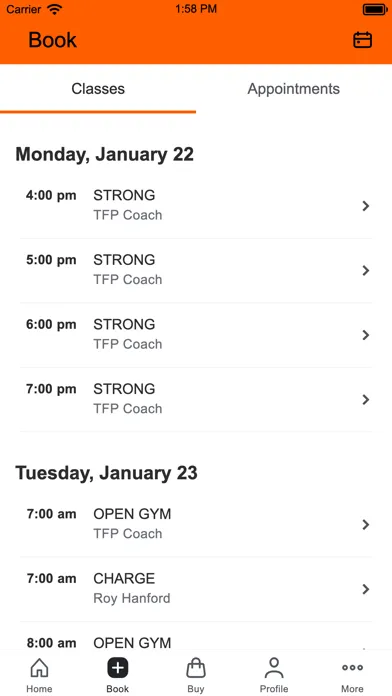Screen dimensions: 392x696
Task: Select the 7:00 pm STRONG class
Action: click(x=196, y=399)
